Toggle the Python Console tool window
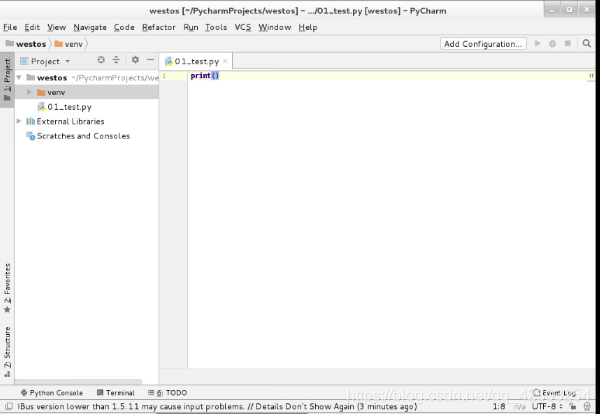The height and width of the screenshot is (414, 600). (x=51, y=393)
